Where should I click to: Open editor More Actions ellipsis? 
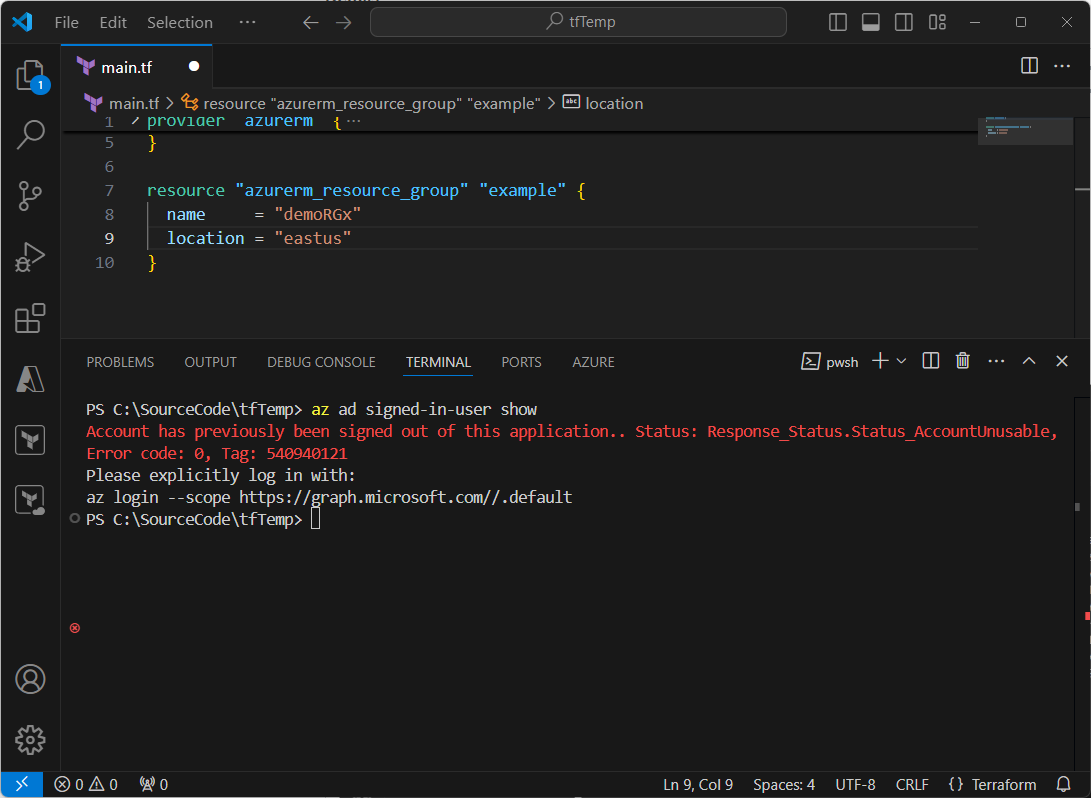click(1062, 65)
